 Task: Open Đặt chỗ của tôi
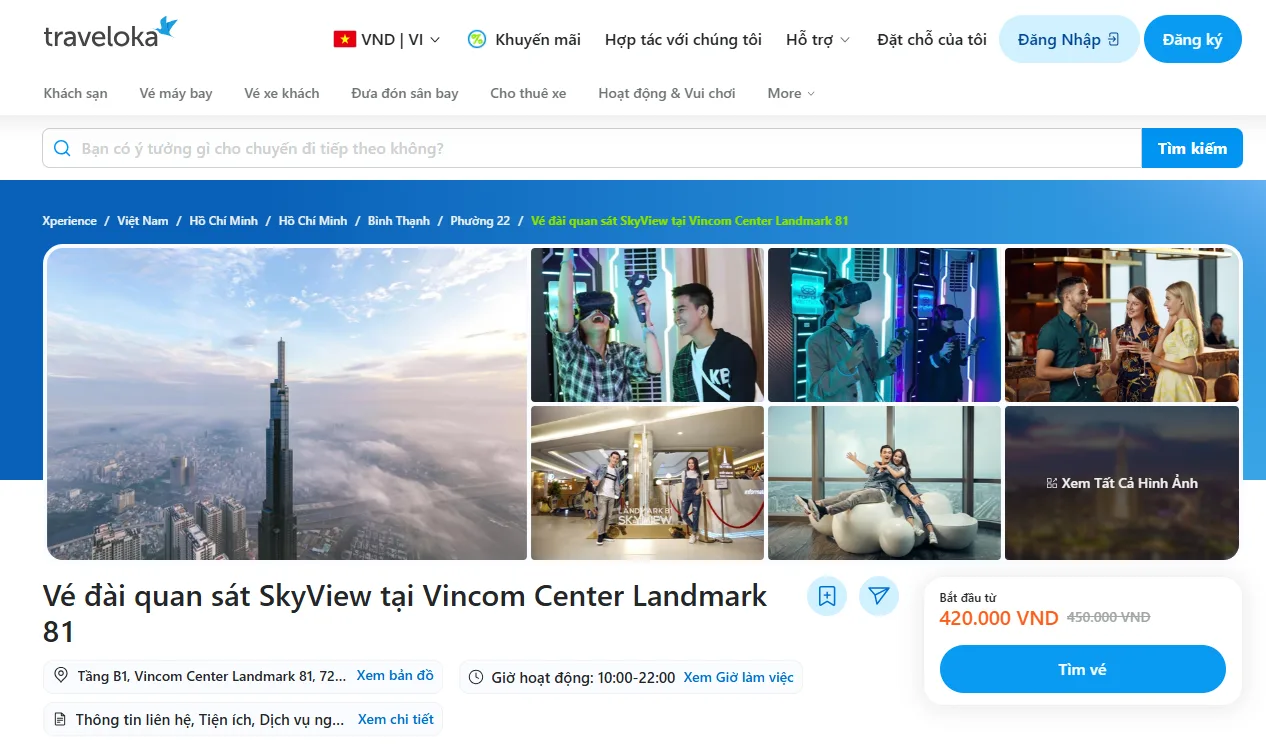tap(932, 40)
